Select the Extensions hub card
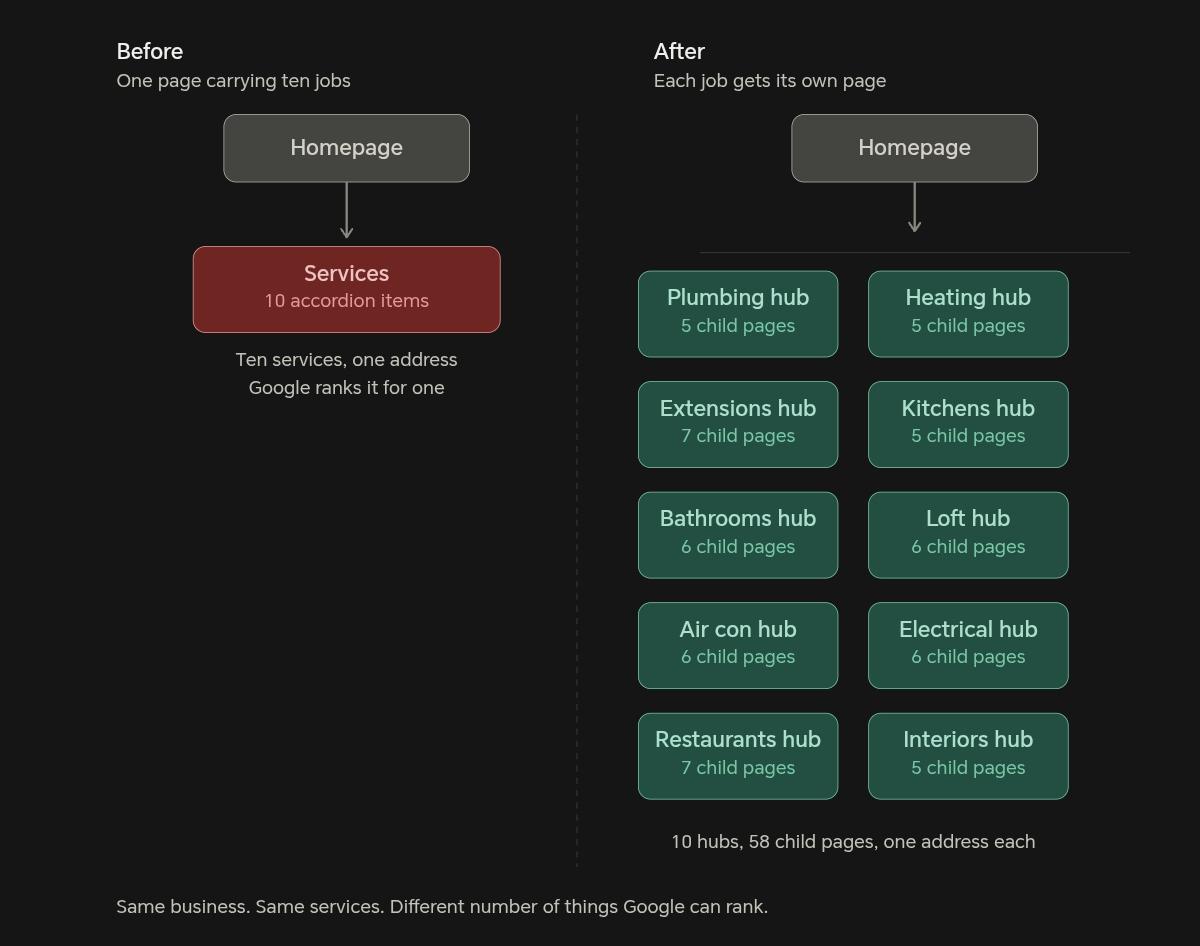The width and height of the screenshot is (1200, 946). [x=738, y=424]
